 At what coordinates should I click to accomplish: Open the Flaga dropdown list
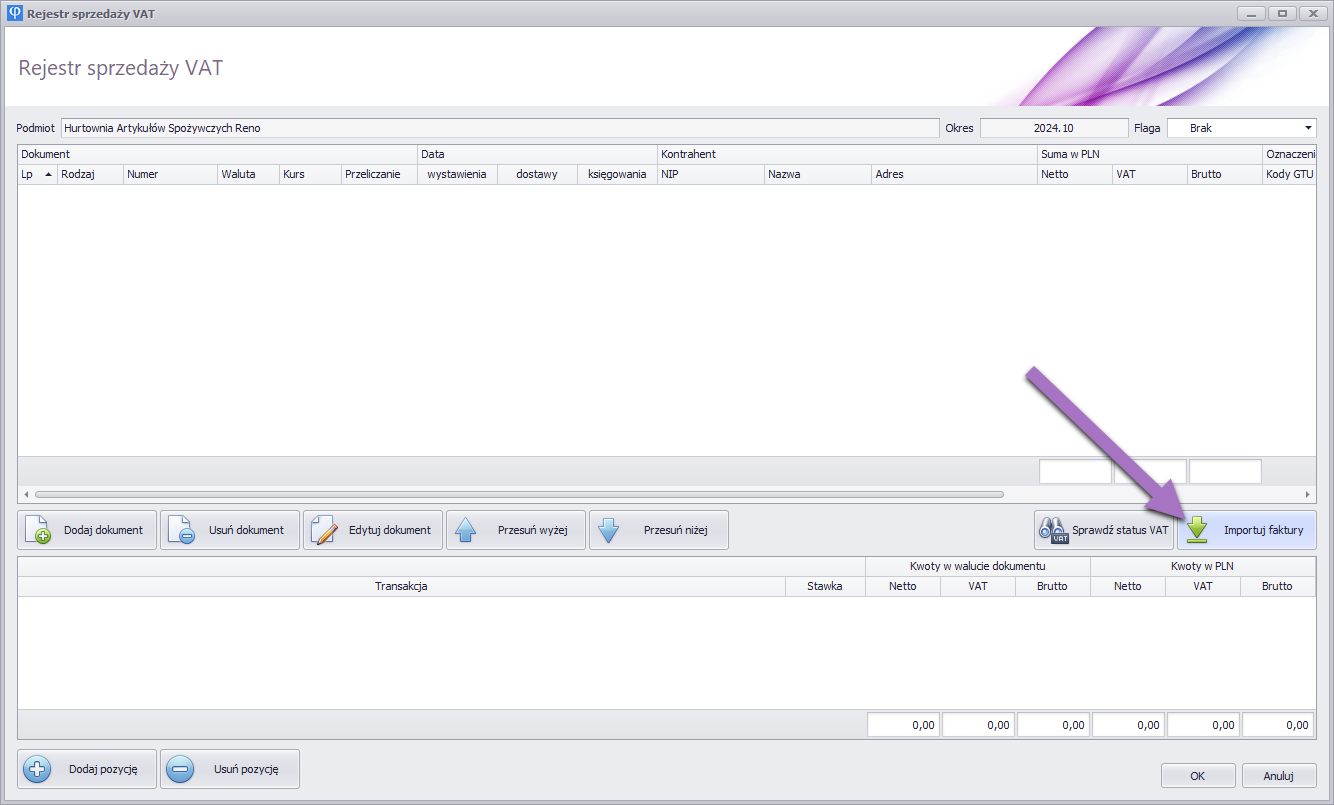pos(1308,128)
